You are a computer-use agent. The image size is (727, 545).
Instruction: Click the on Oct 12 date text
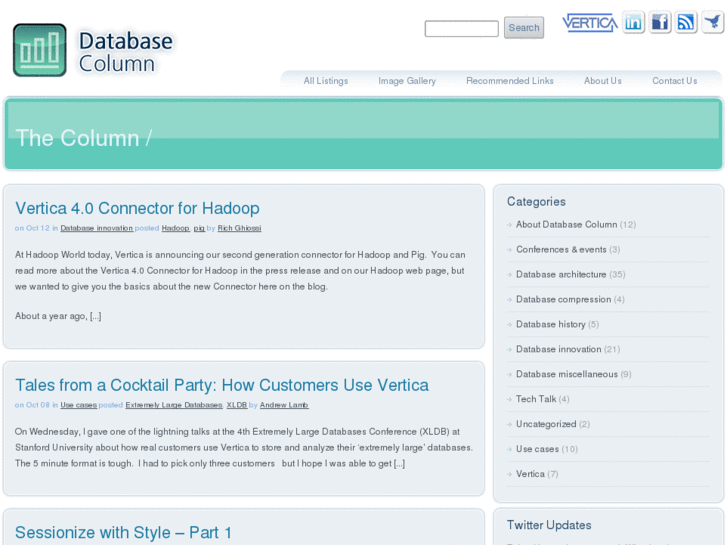tap(32, 228)
